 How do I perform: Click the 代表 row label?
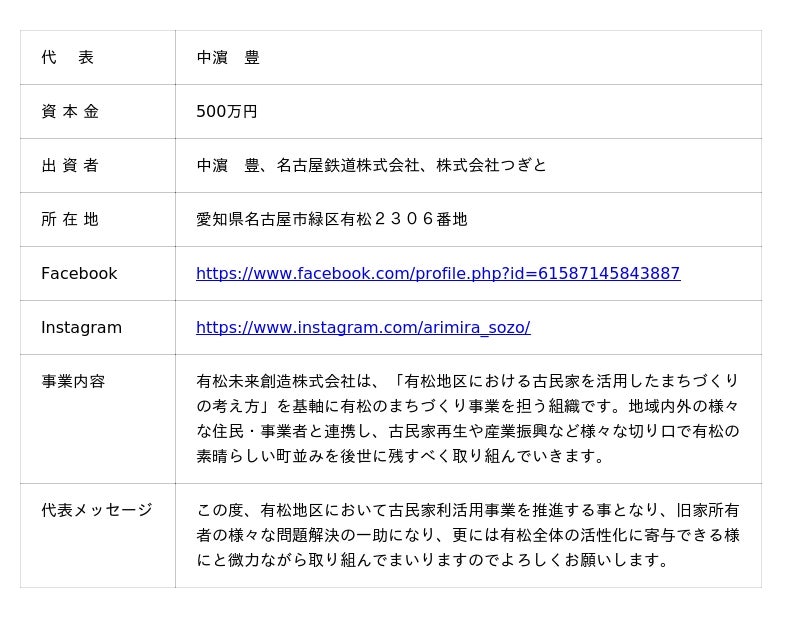click(67, 57)
